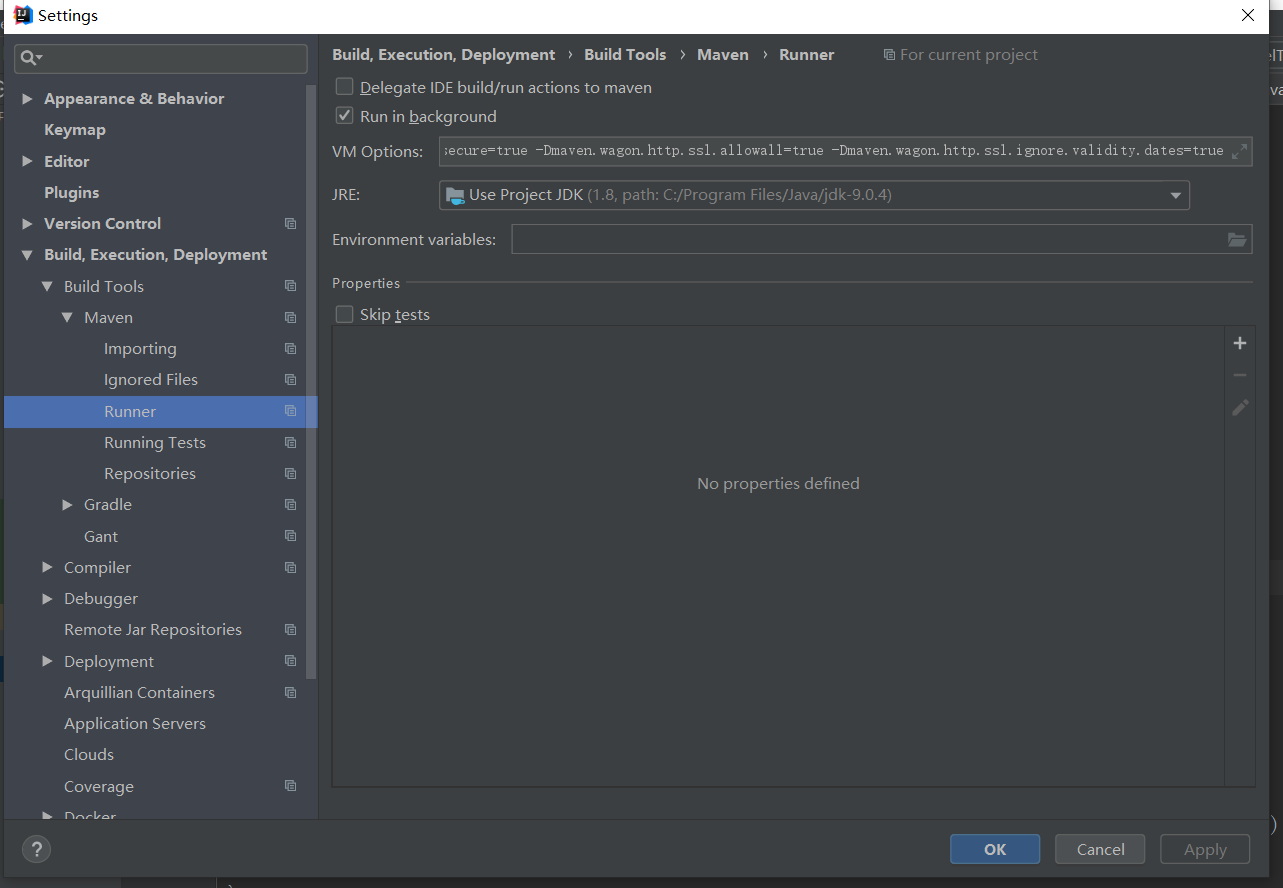Image resolution: width=1283 pixels, height=888 pixels.
Task: Click the project-level icon beside Coverage
Action: coord(290,786)
